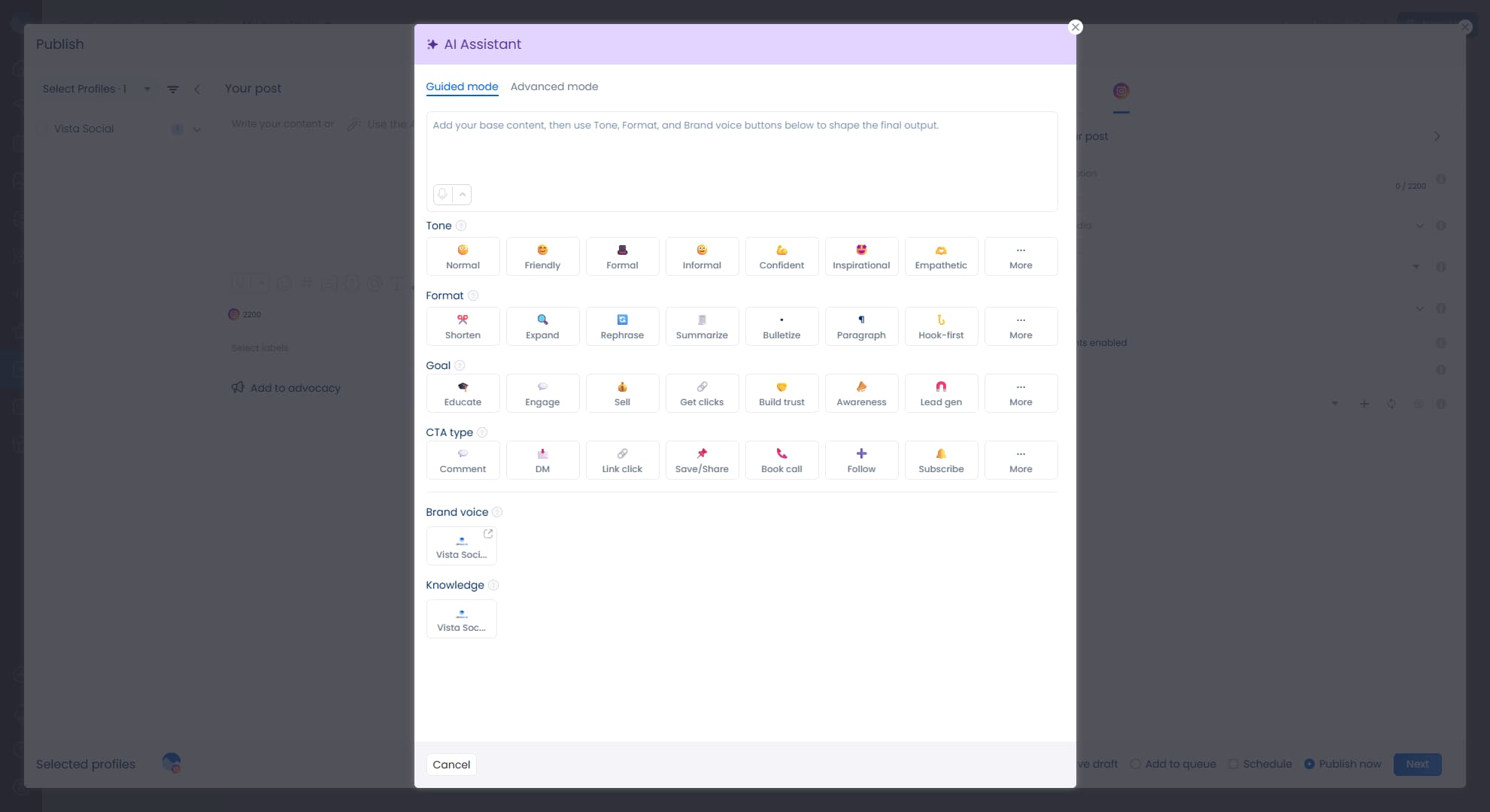1490x812 pixels.
Task: Select the Add to queue option
Action: coord(1172,764)
